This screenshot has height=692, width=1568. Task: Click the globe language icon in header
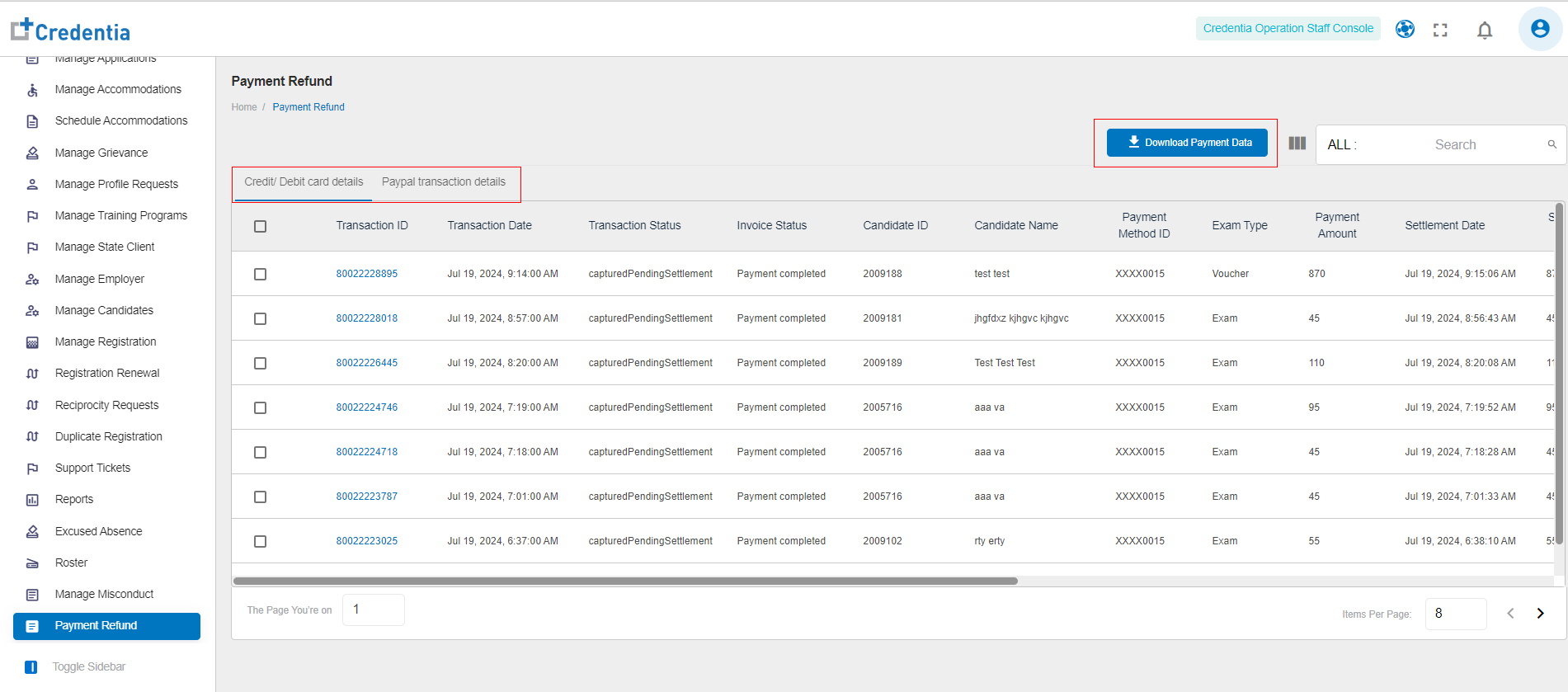tap(1405, 30)
